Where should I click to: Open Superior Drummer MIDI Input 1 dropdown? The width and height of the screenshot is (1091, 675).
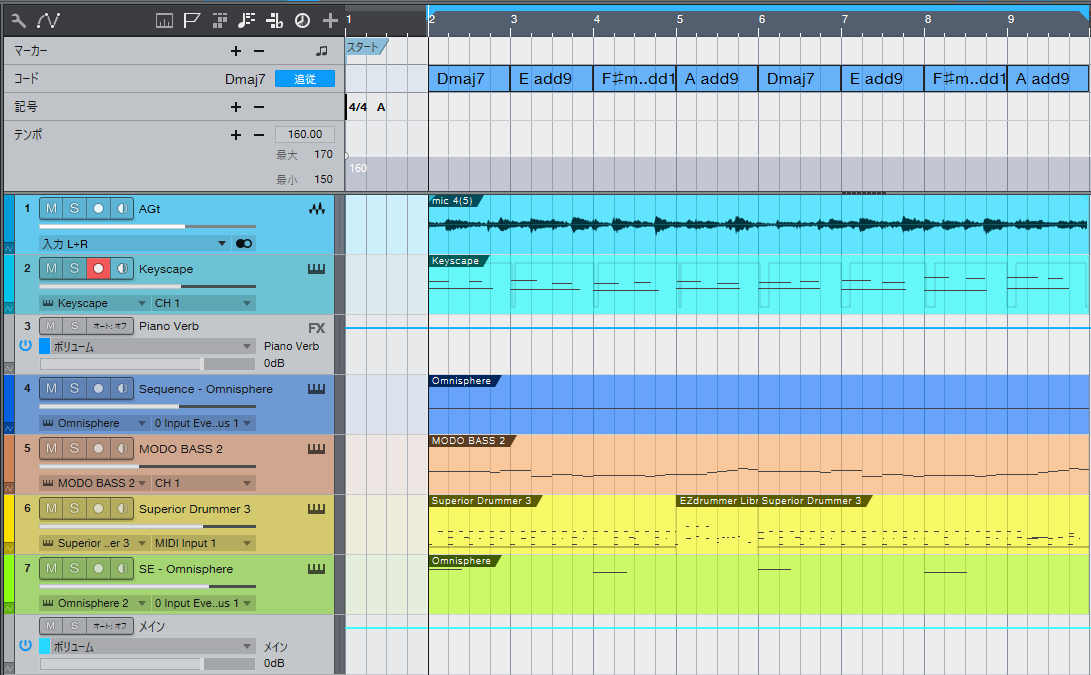tap(203, 543)
